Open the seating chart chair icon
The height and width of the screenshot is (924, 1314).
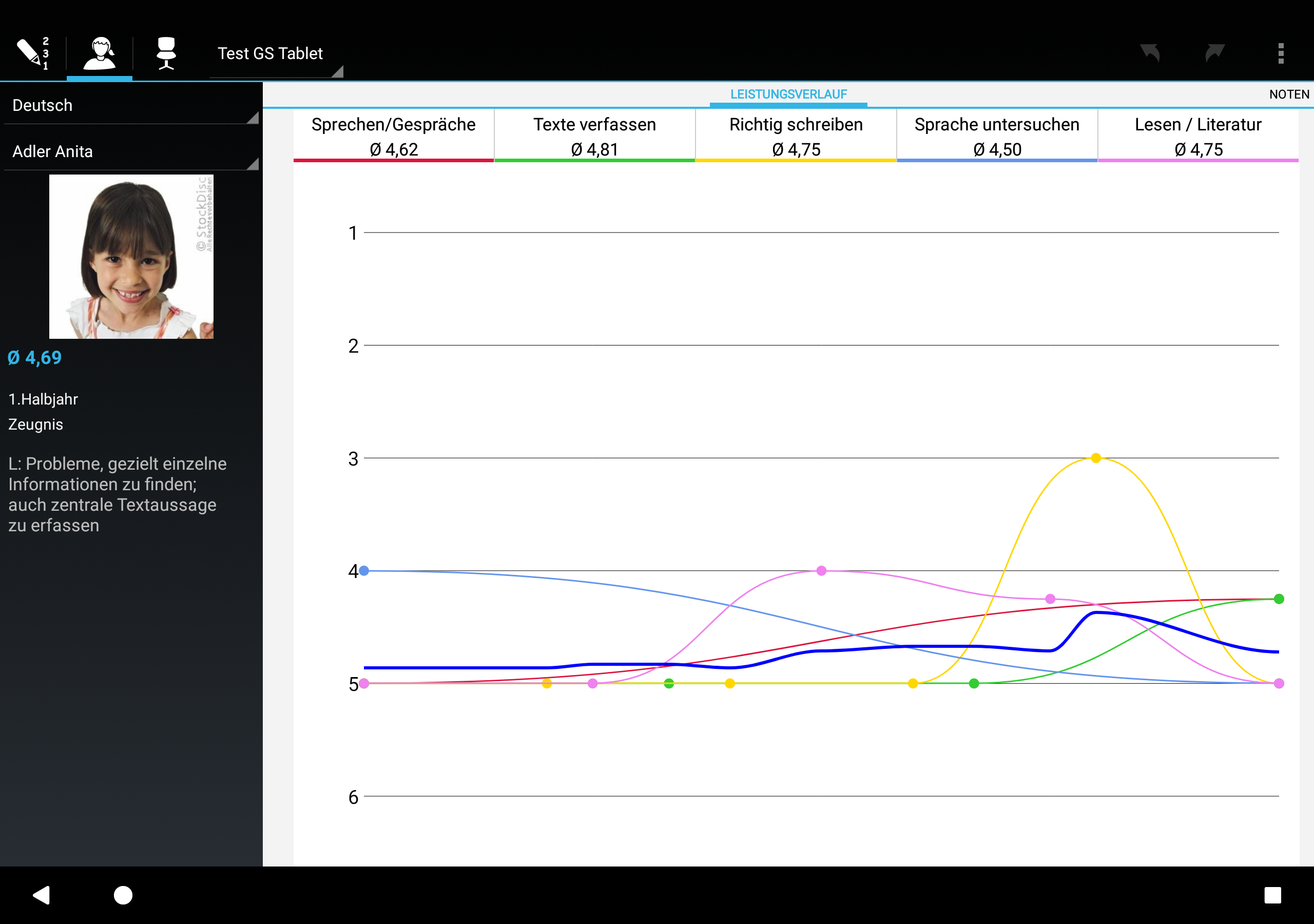[166, 53]
